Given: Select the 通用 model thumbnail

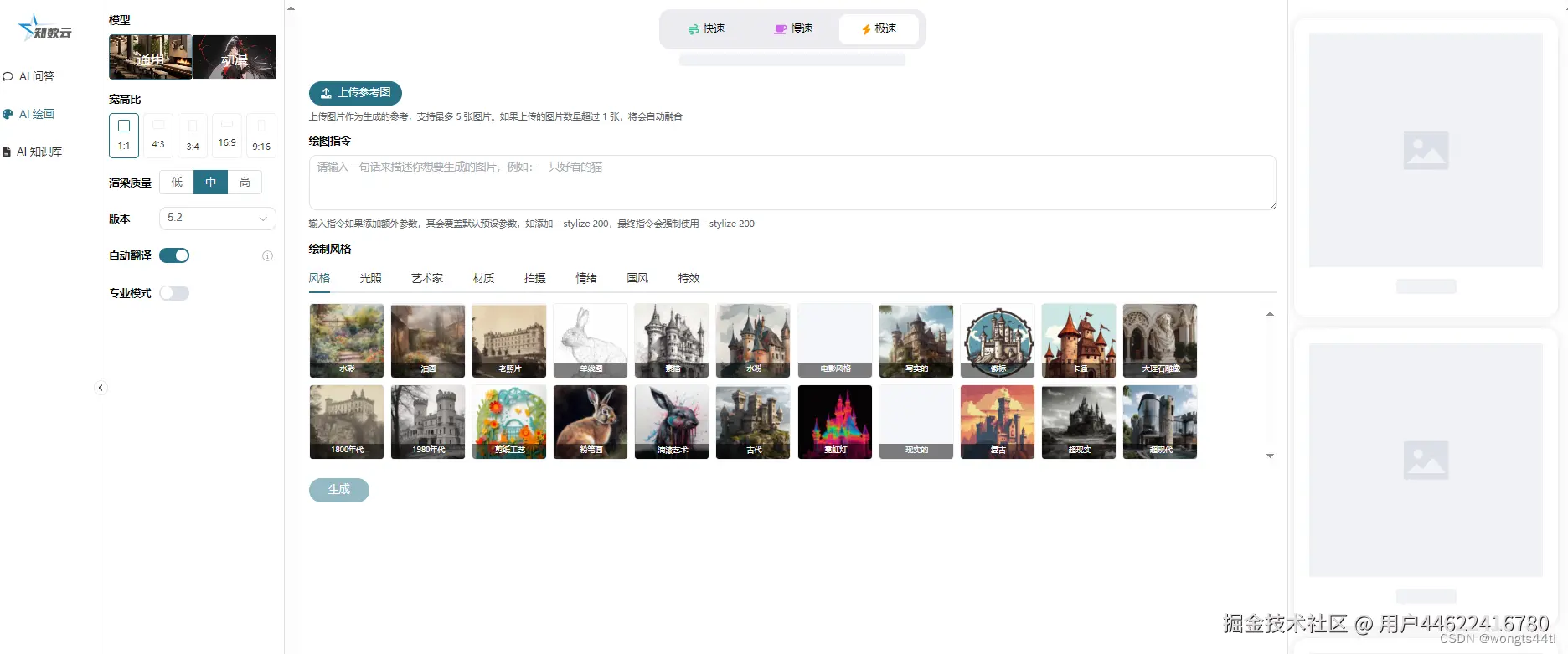Looking at the screenshot, I should [151, 57].
